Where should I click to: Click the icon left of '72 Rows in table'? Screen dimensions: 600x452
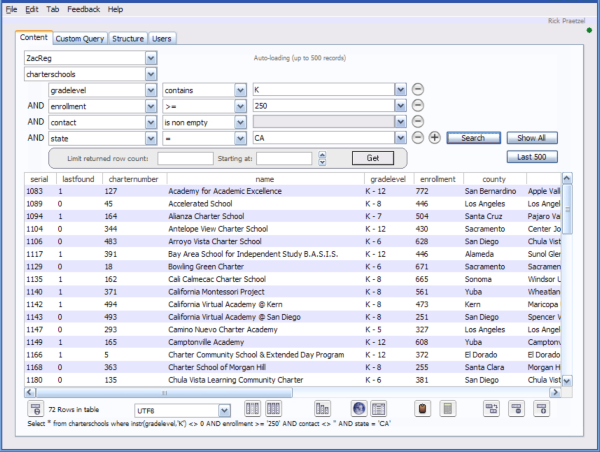pos(35,409)
